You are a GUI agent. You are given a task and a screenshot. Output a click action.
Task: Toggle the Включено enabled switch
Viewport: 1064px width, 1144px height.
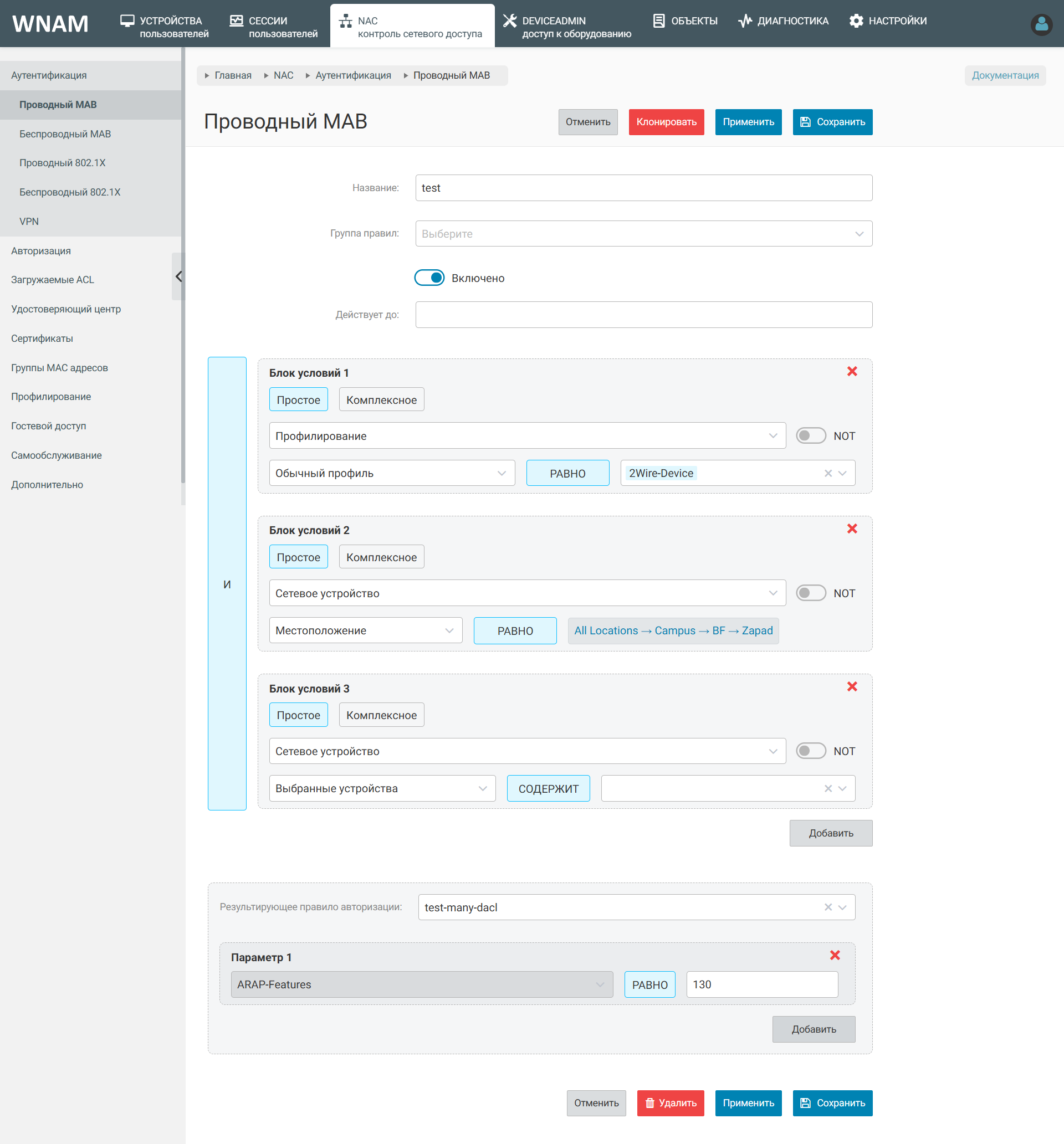429,278
